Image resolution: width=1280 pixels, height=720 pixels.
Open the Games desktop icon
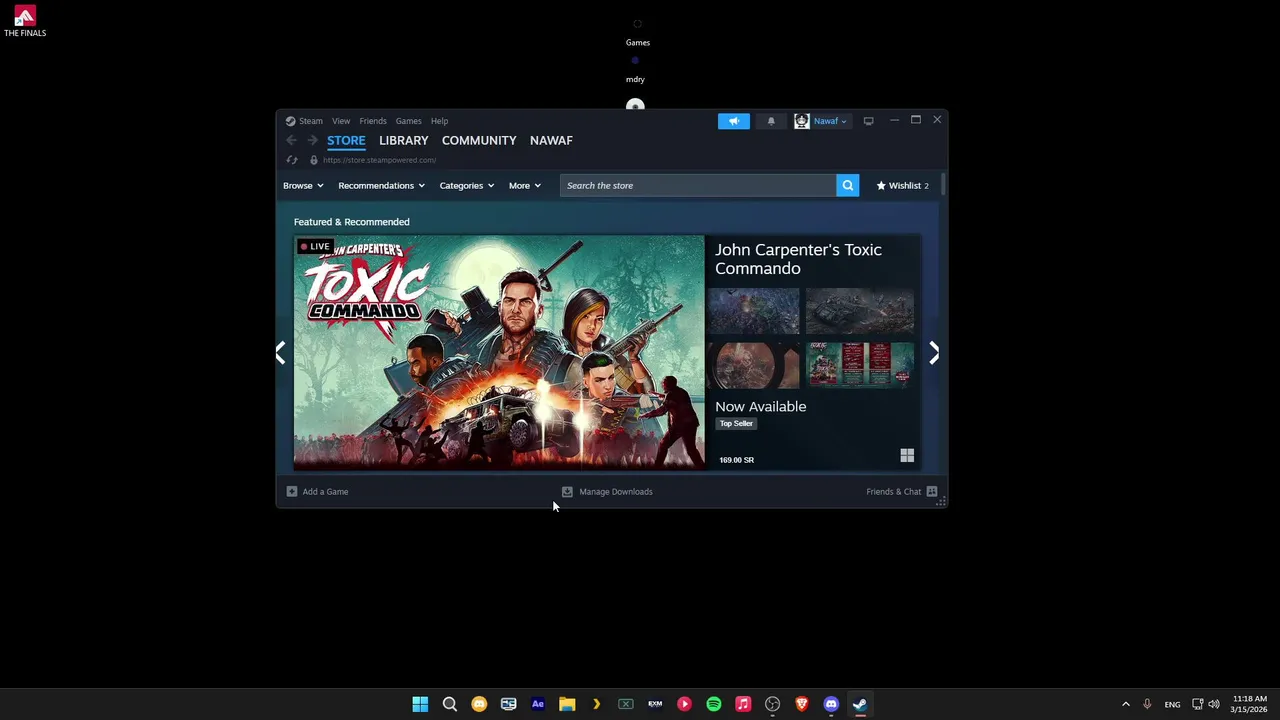[637, 31]
